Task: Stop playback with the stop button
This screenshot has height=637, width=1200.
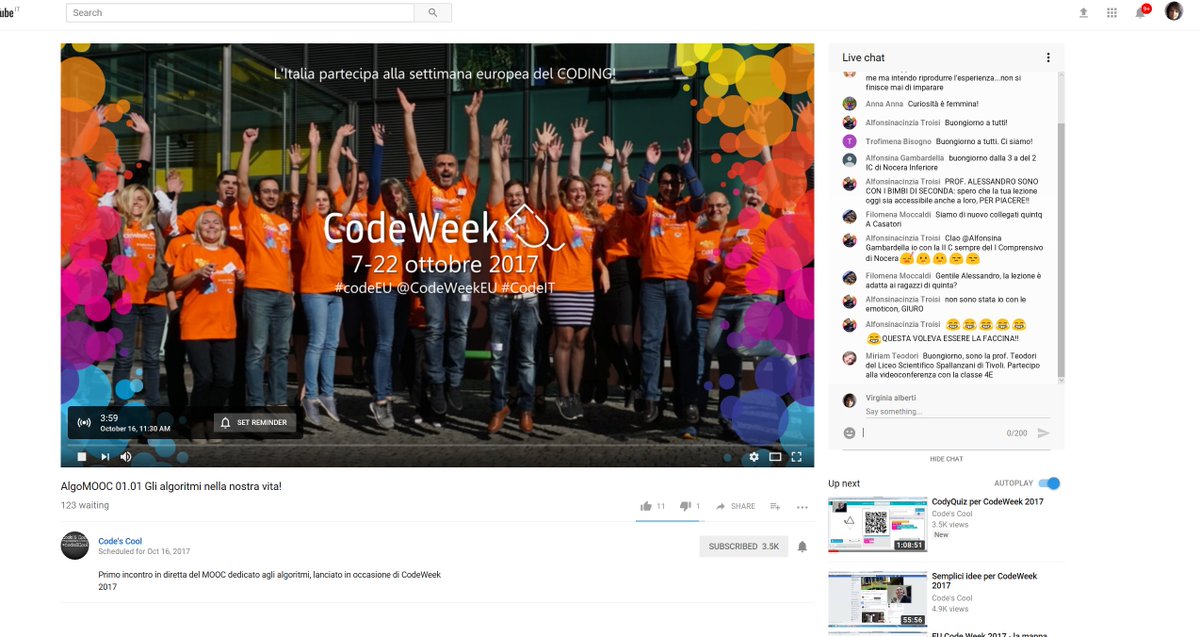Action: 82,457
